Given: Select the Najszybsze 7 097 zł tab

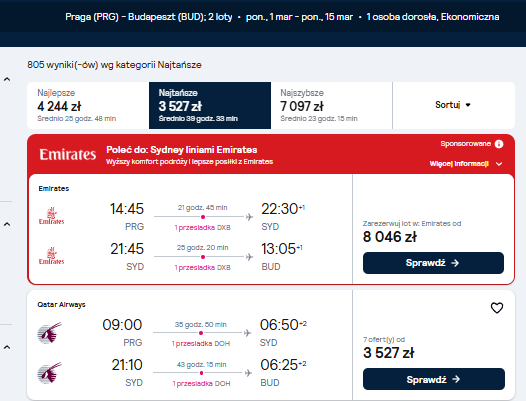Looking at the screenshot, I should click(331, 105).
